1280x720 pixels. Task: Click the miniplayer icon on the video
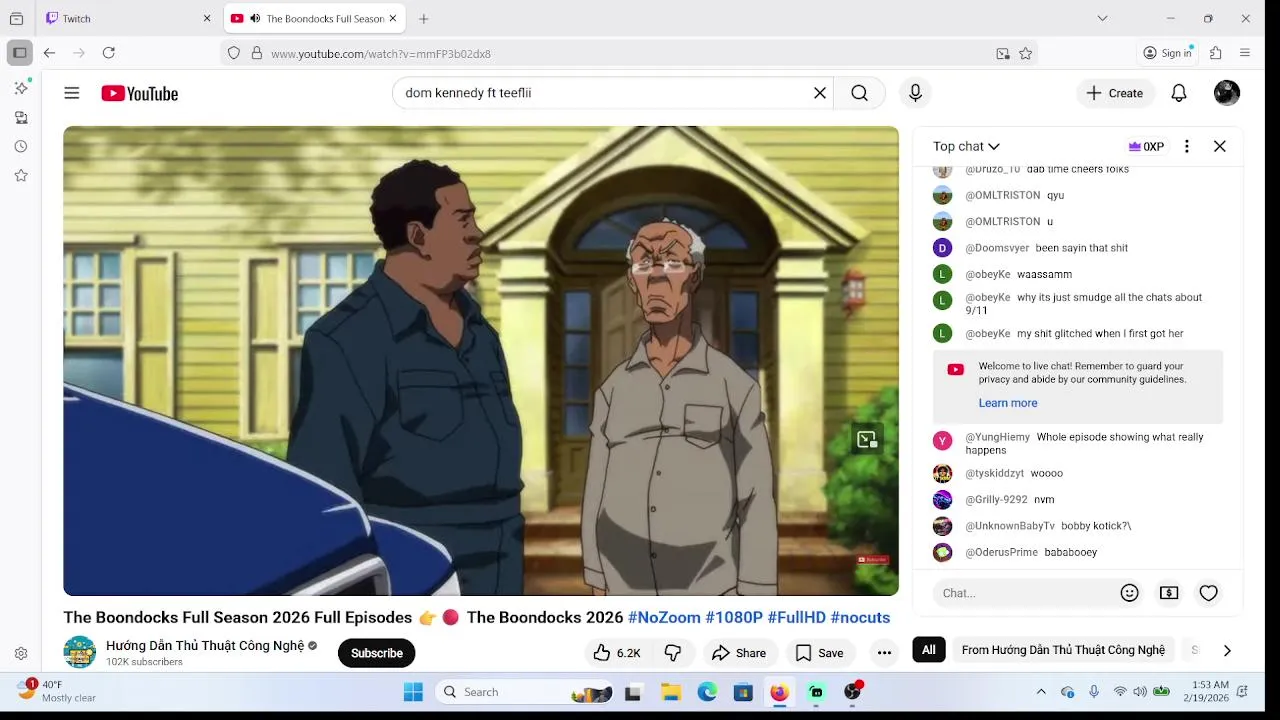[867, 439]
